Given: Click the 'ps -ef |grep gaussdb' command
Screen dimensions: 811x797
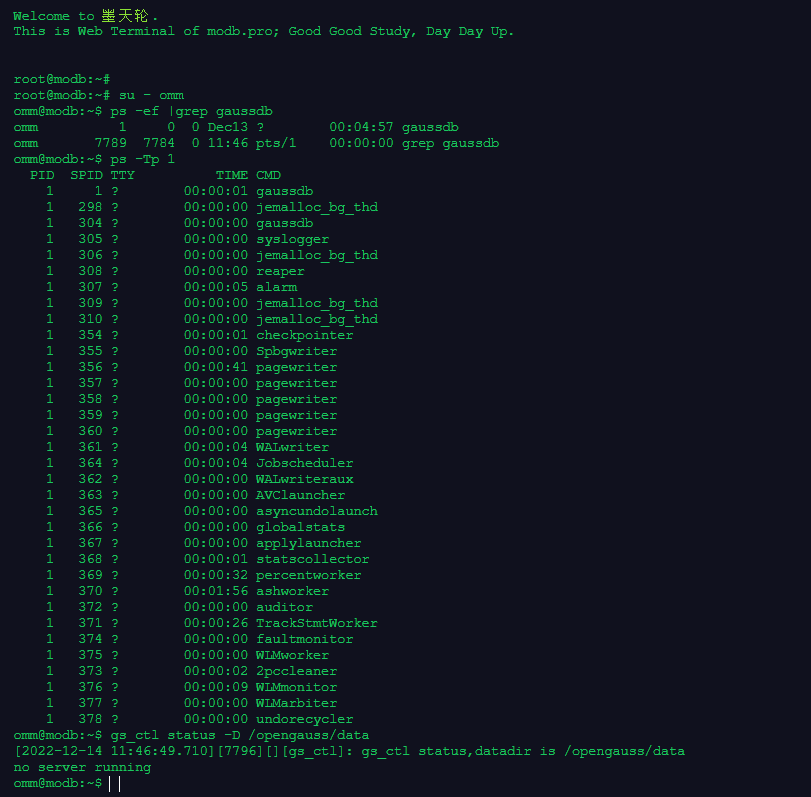Looking at the screenshot, I should point(191,111).
